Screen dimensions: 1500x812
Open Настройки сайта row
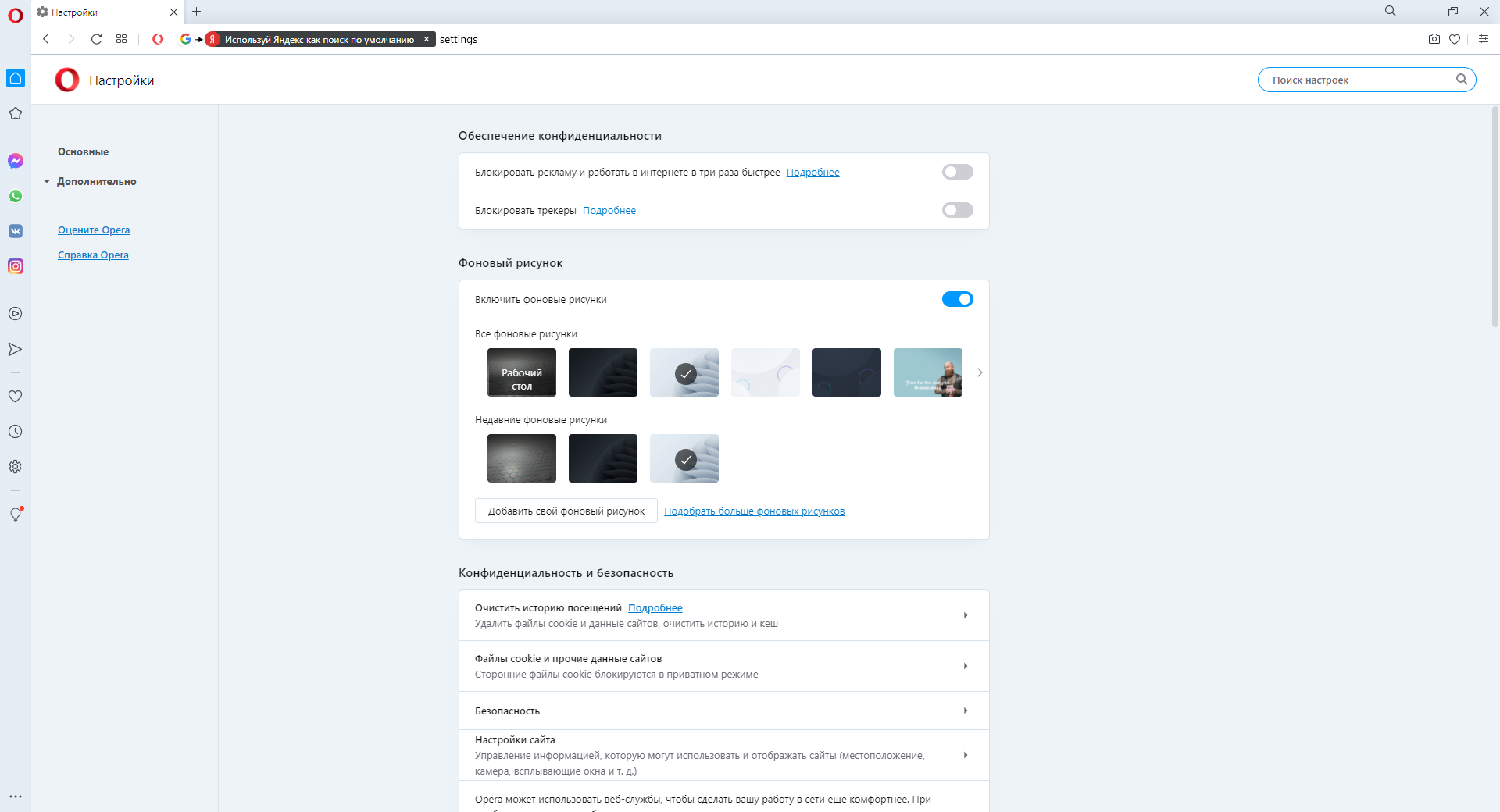point(724,755)
